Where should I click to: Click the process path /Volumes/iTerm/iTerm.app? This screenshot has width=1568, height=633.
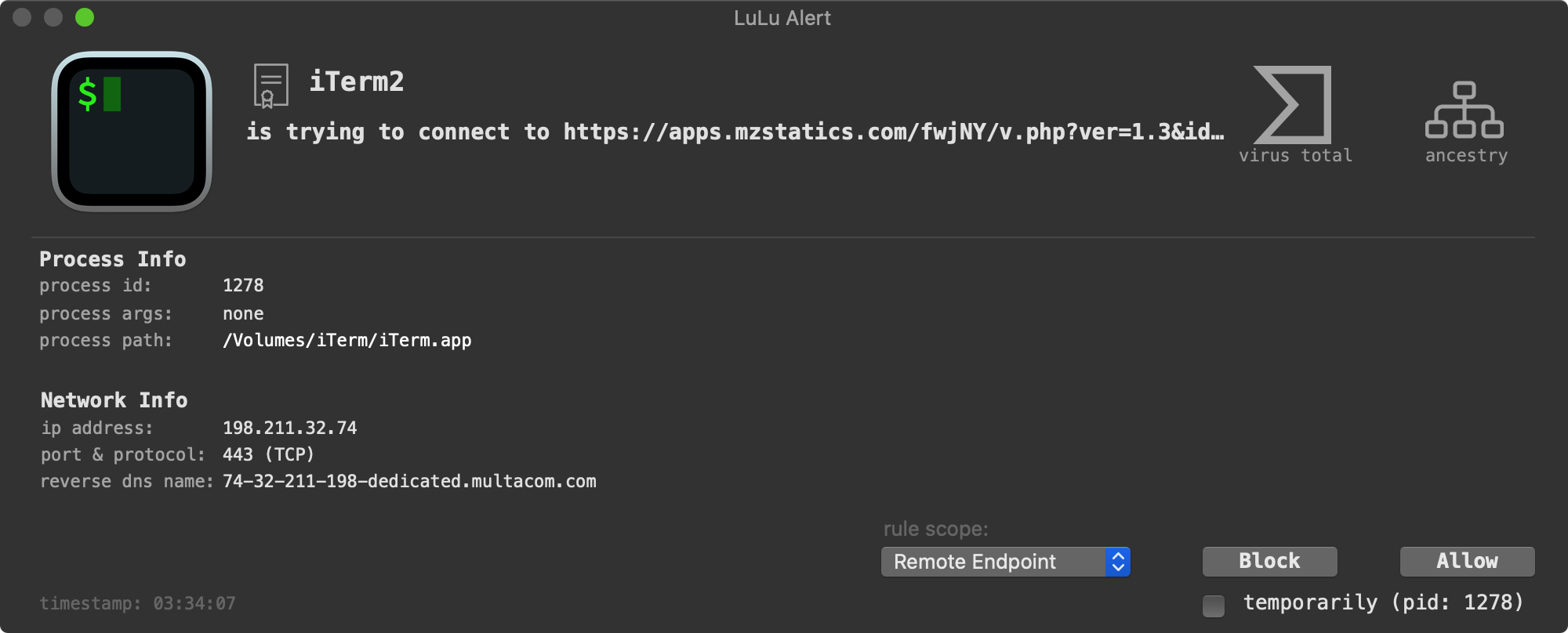(x=347, y=341)
